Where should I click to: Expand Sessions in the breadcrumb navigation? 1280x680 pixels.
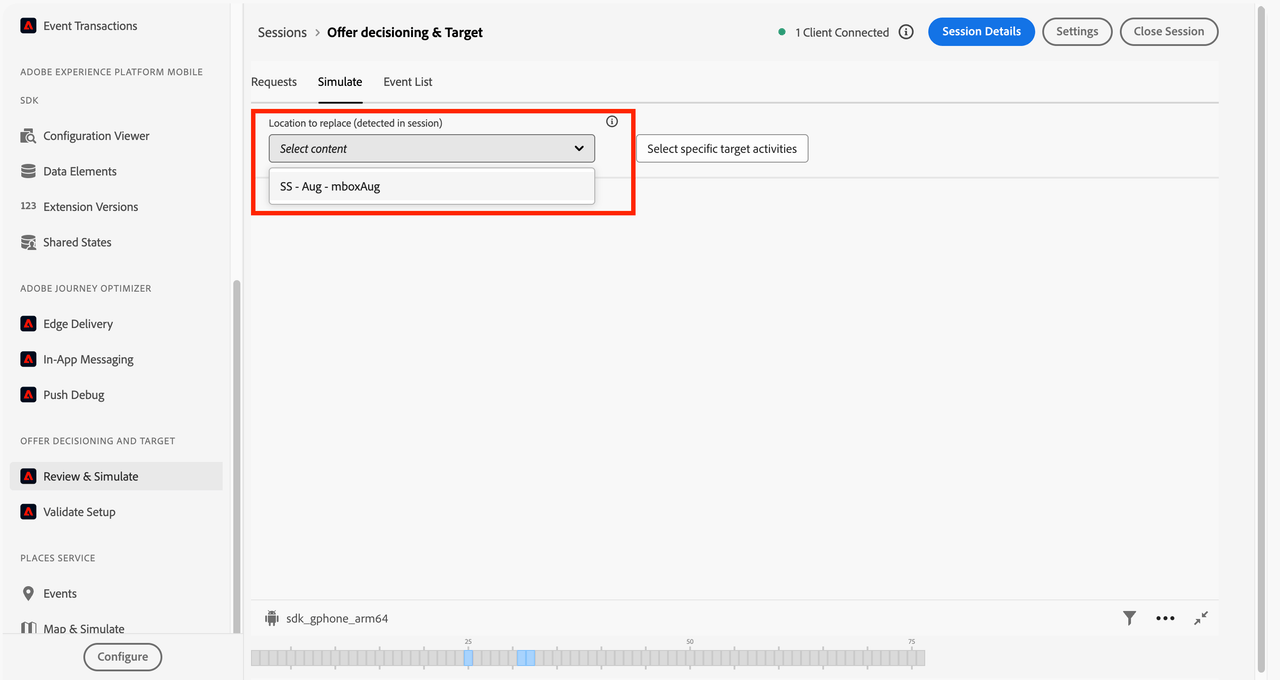coord(281,32)
